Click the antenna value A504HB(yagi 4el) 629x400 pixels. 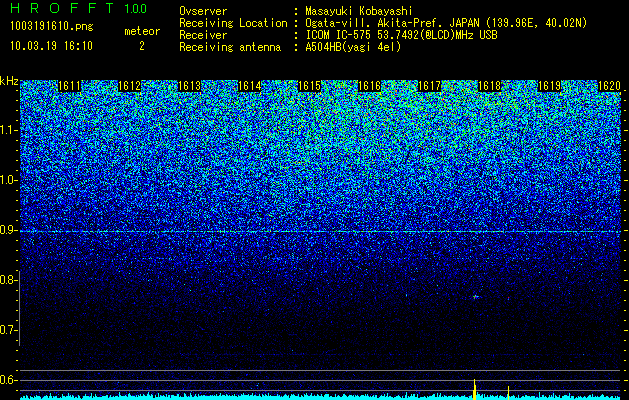(x=353, y=47)
